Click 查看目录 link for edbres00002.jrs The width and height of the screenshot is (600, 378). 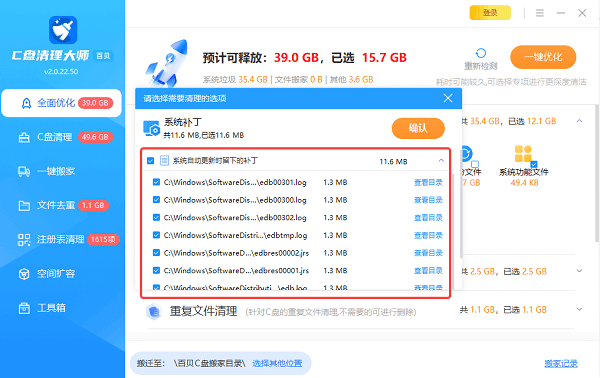point(428,253)
